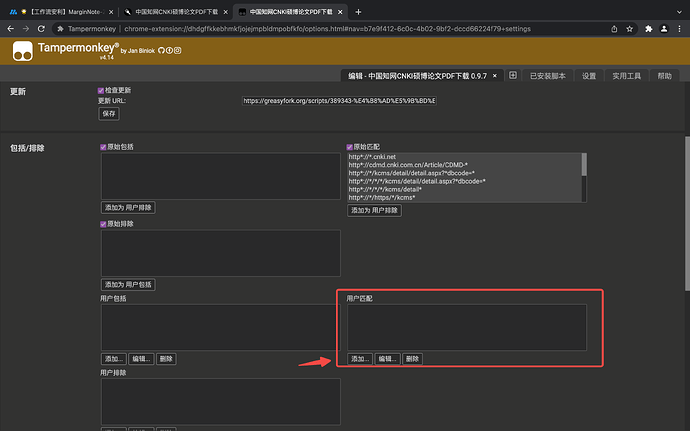Reload the page with refresh icon

point(41,29)
